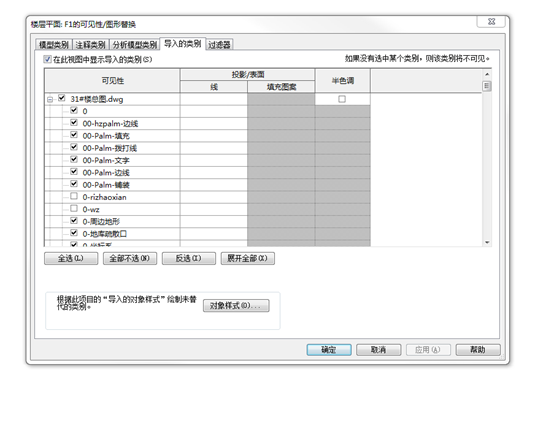Click the 全选 button

click(71, 258)
